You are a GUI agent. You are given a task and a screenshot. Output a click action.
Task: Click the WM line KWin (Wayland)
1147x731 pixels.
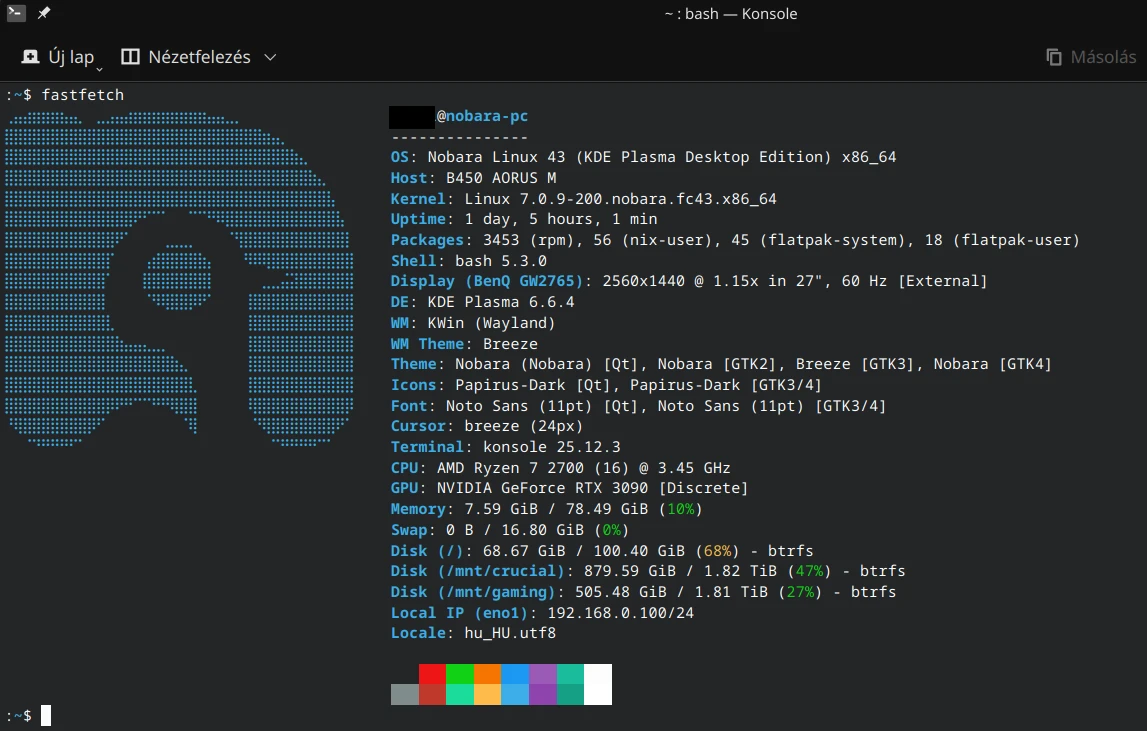coord(473,323)
